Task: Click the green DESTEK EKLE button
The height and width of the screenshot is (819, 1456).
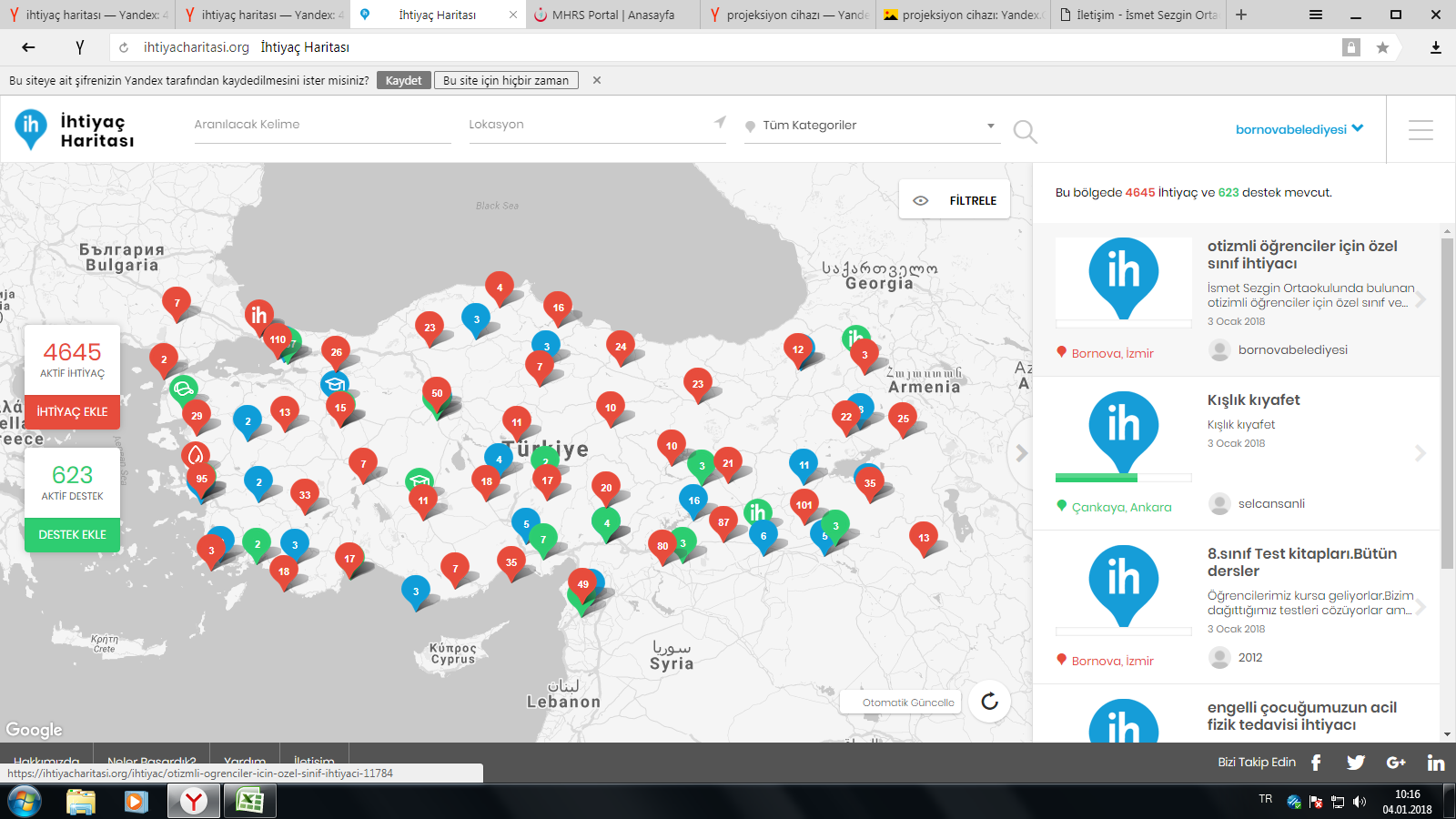Action: (72, 534)
